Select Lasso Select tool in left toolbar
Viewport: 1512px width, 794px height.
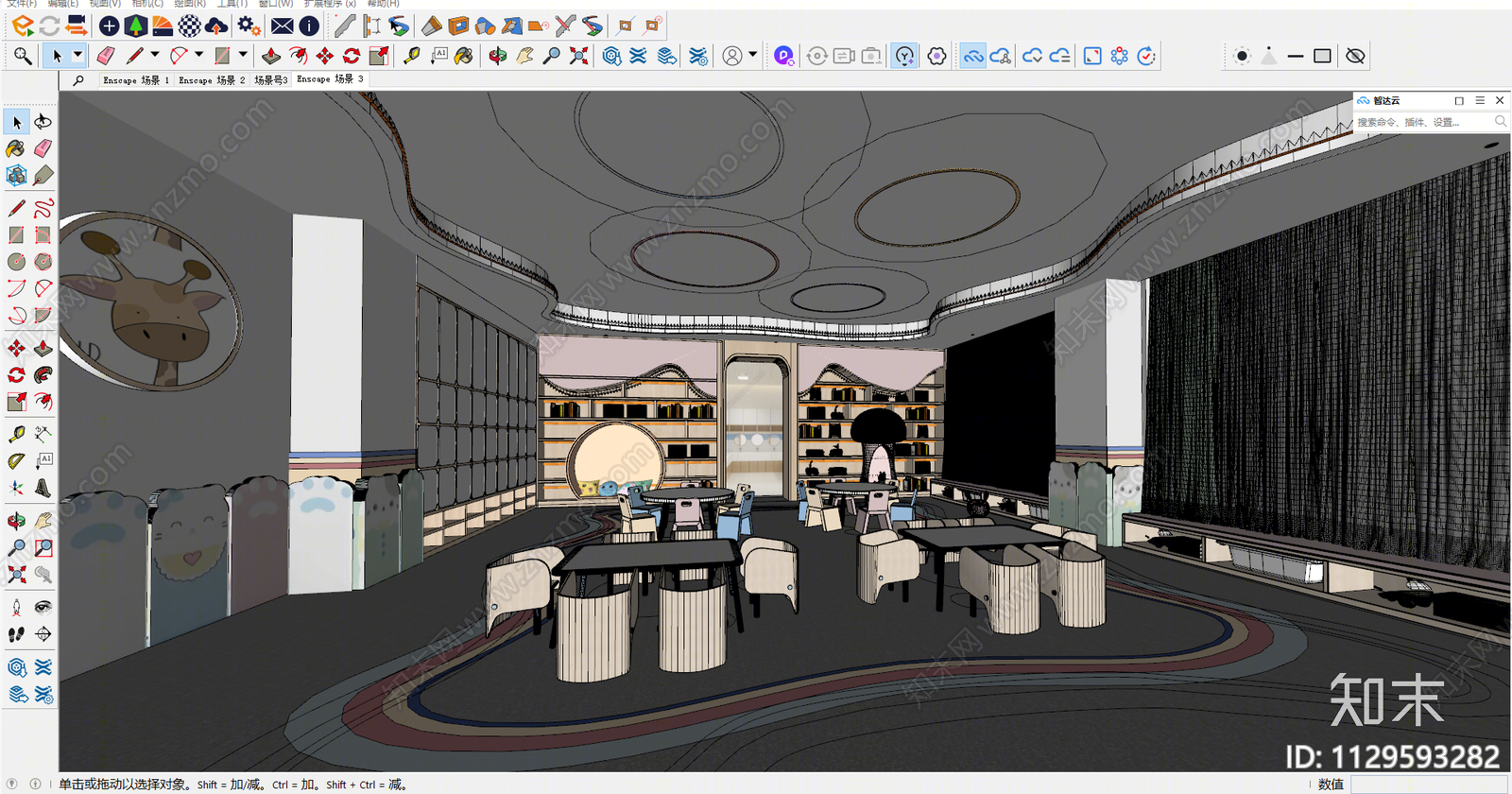click(43, 122)
